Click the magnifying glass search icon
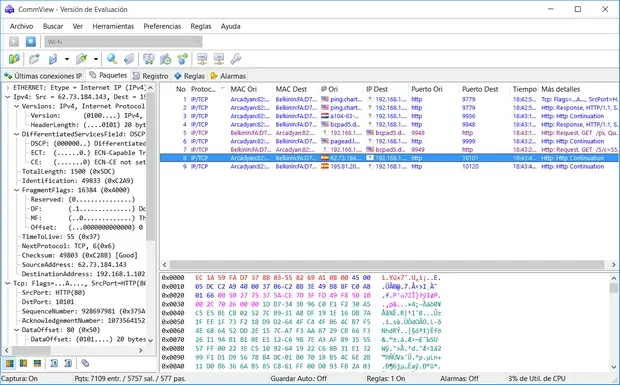The width and height of the screenshot is (620, 385). [112, 59]
